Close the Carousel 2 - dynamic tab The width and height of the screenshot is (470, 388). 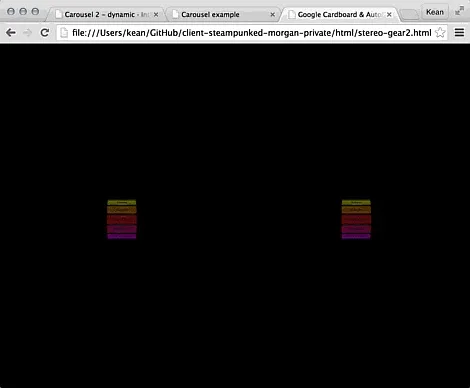click(156, 15)
